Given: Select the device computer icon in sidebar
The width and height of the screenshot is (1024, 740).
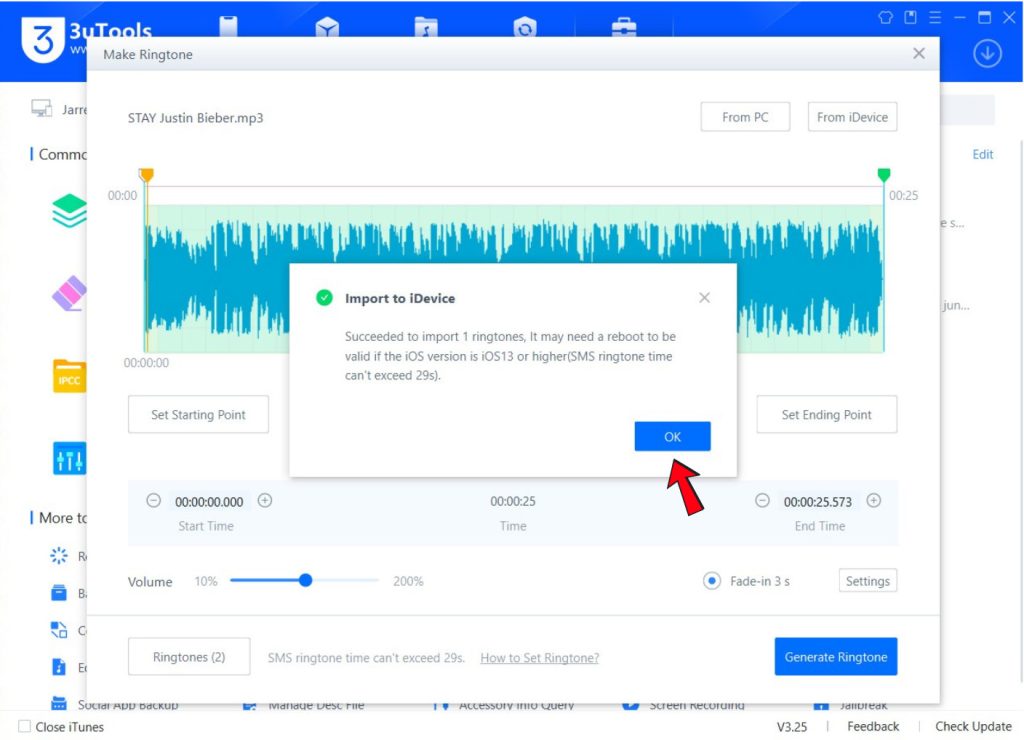Looking at the screenshot, I should pyautogui.click(x=41, y=108).
